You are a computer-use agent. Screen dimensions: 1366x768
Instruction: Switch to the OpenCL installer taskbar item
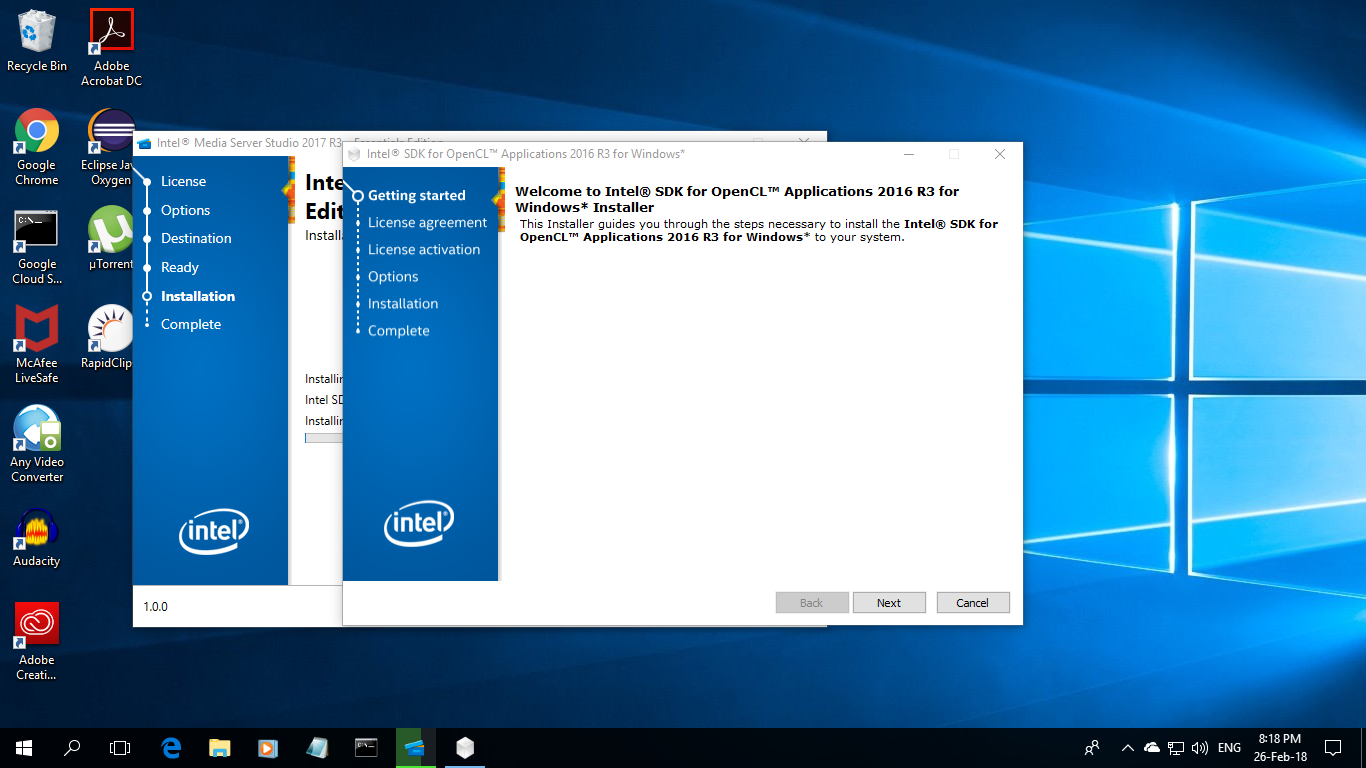464,747
